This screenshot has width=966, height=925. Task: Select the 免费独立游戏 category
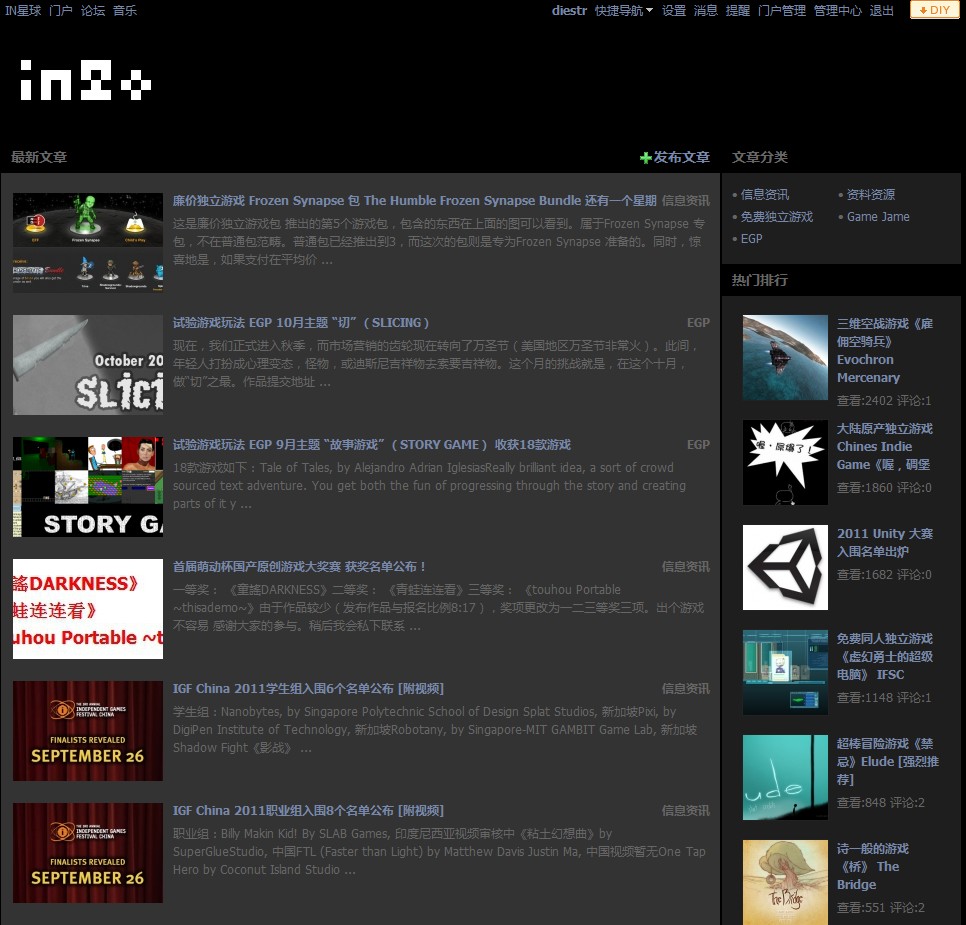(777, 217)
